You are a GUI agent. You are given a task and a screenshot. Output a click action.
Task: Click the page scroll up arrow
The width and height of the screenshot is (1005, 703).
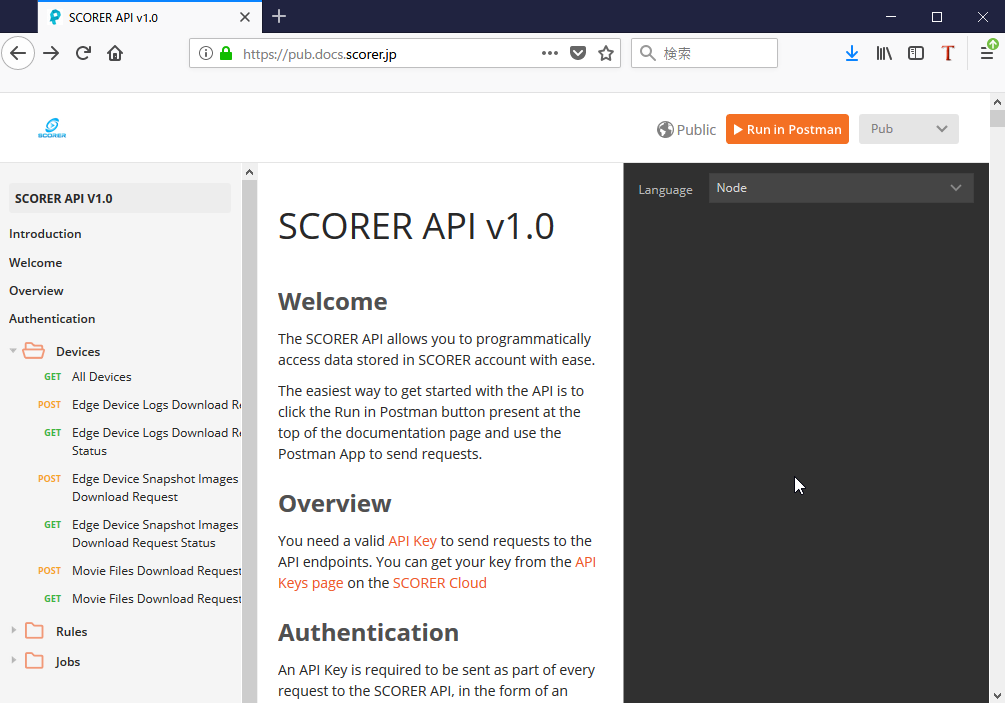pyautogui.click(x=997, y=102)
